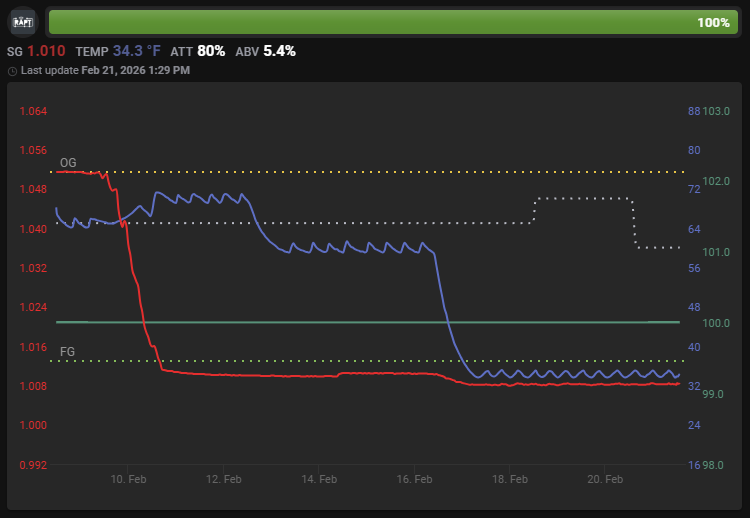This screenshot has width=750, height=518.
Task: Click the 10. Feb date axis label
Action: coord(129,480)
